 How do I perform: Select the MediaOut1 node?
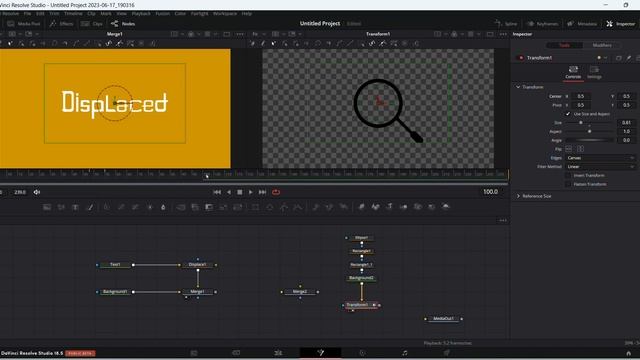click(443, 318)
